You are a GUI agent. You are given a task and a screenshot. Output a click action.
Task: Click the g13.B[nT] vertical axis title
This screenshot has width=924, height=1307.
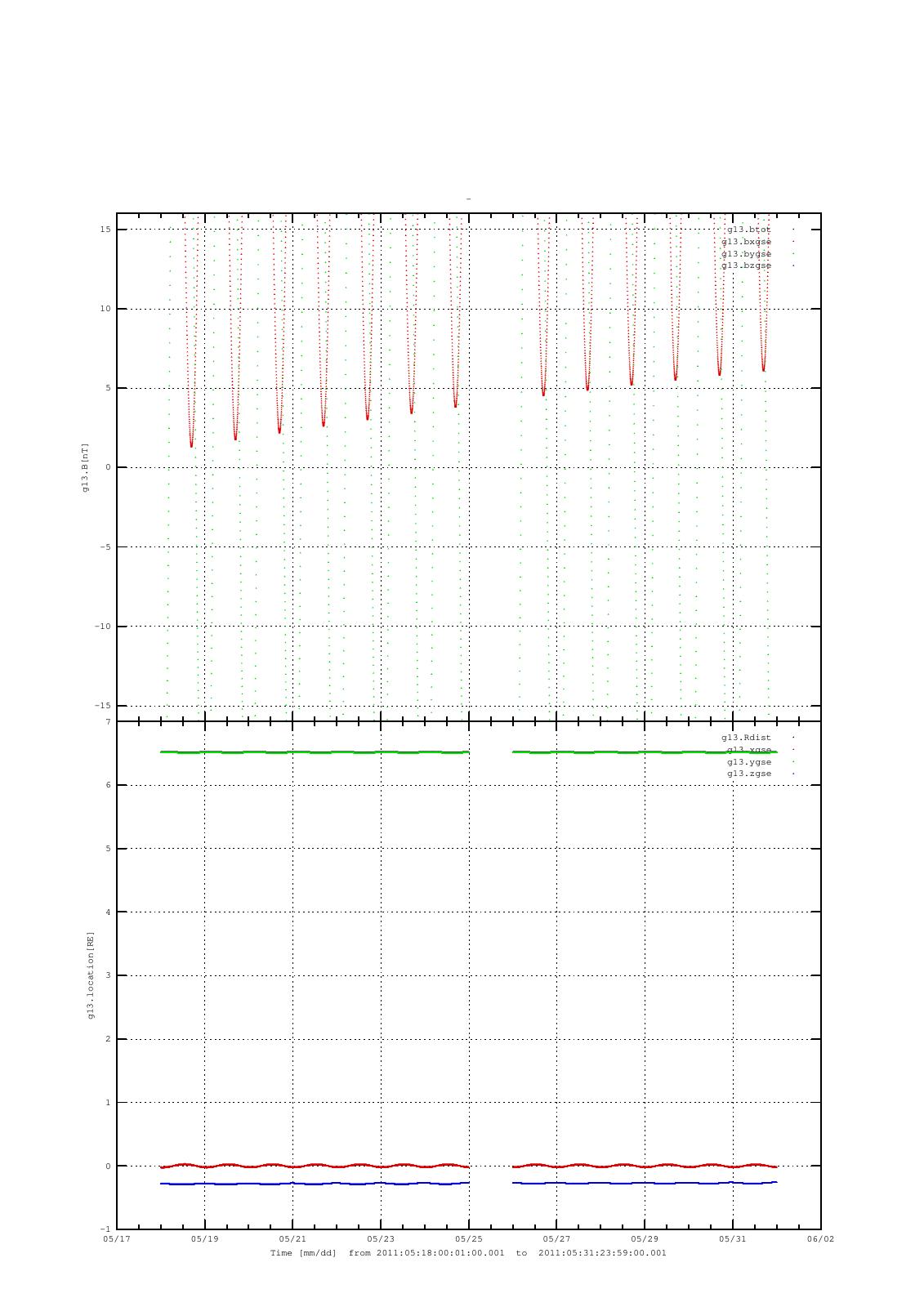tap(85, 467)
